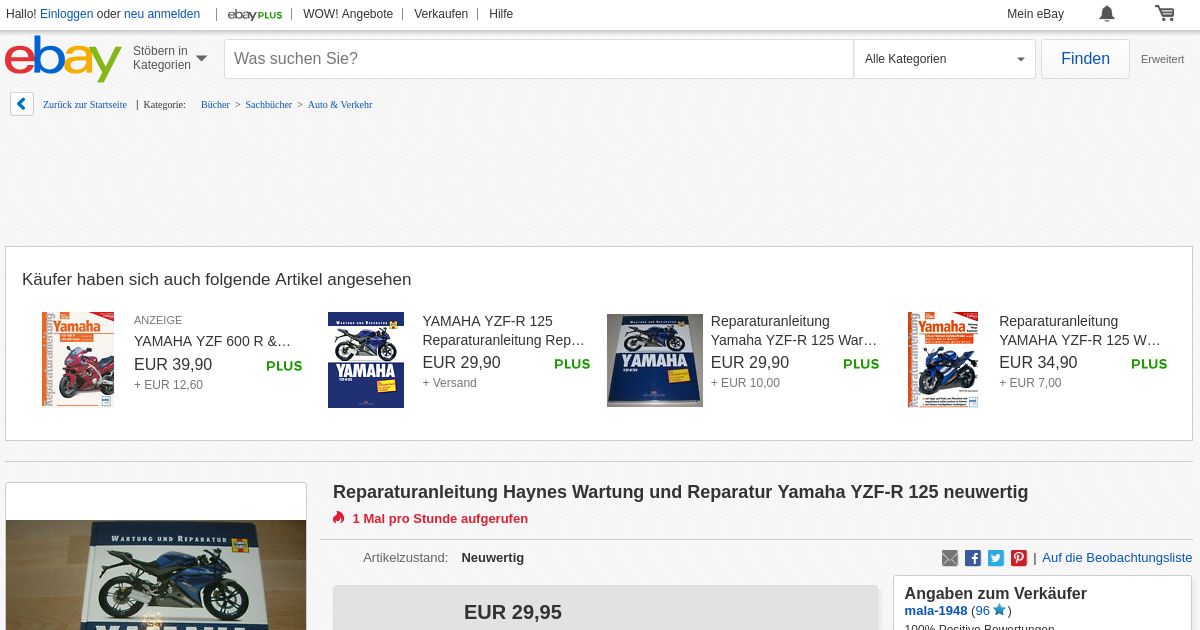The image size is (1200, 630).
Task: Click the Angaben zum Verkäufer heading
Action: [x=996, y=594]
